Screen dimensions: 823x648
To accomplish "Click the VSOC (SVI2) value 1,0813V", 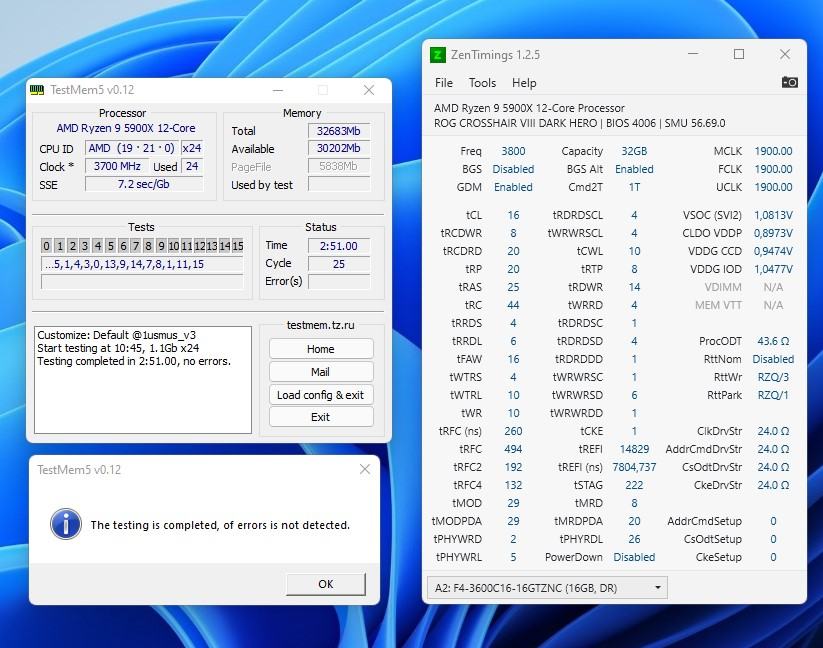I will (x=773, y=215).
